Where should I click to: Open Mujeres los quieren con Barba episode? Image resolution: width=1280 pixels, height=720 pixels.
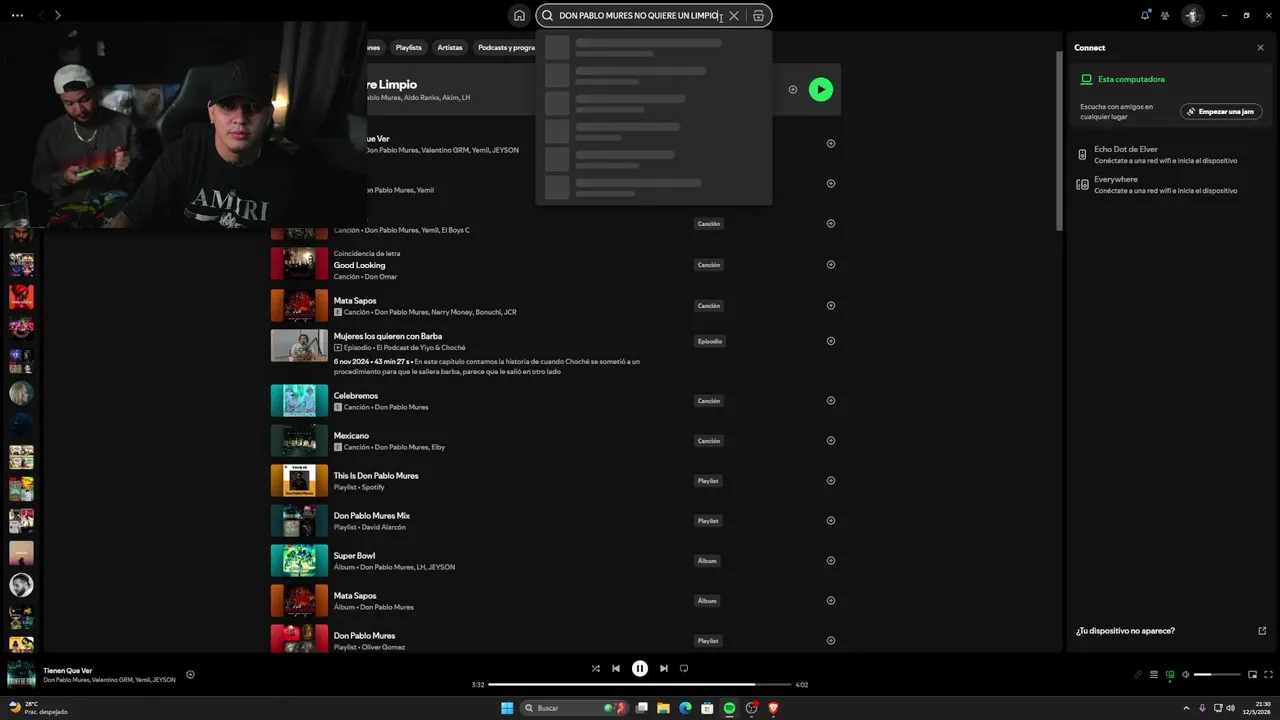click(388, 336)
